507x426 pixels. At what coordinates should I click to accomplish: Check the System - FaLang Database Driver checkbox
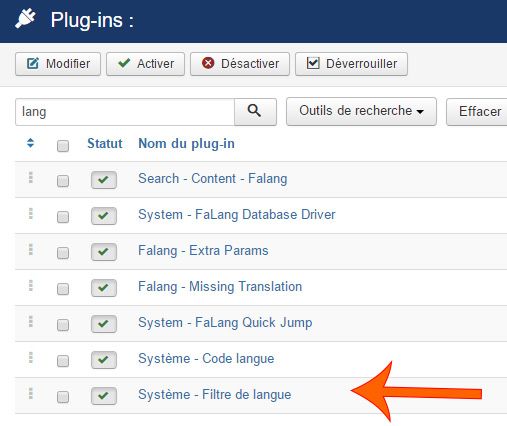(63, 217)
